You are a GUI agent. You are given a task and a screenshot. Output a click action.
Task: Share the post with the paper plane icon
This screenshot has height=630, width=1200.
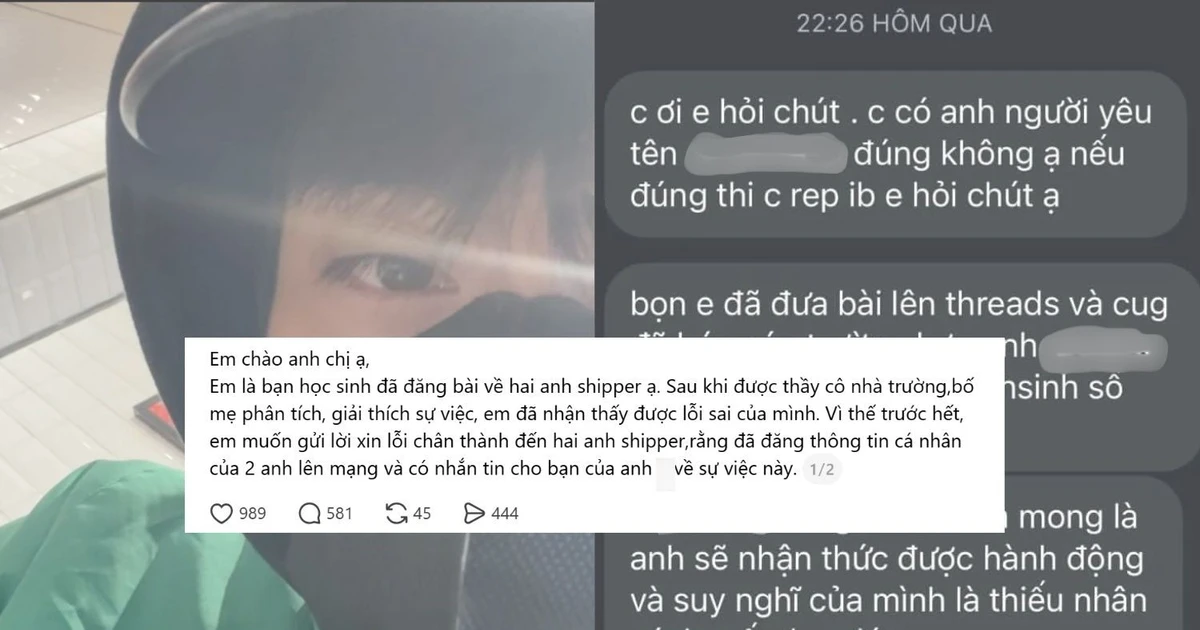[475, 513]
